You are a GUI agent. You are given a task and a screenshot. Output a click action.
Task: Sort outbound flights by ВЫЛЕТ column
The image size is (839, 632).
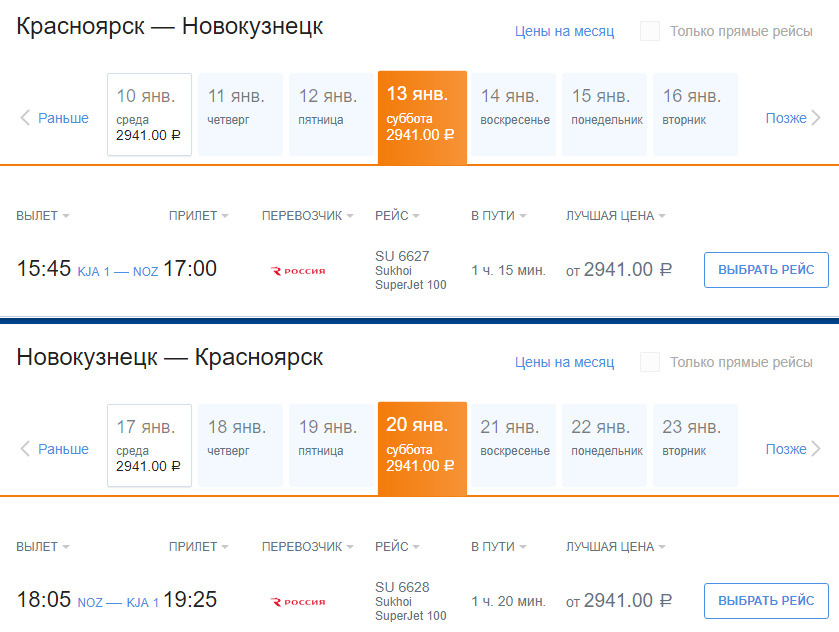coord(43,216)
